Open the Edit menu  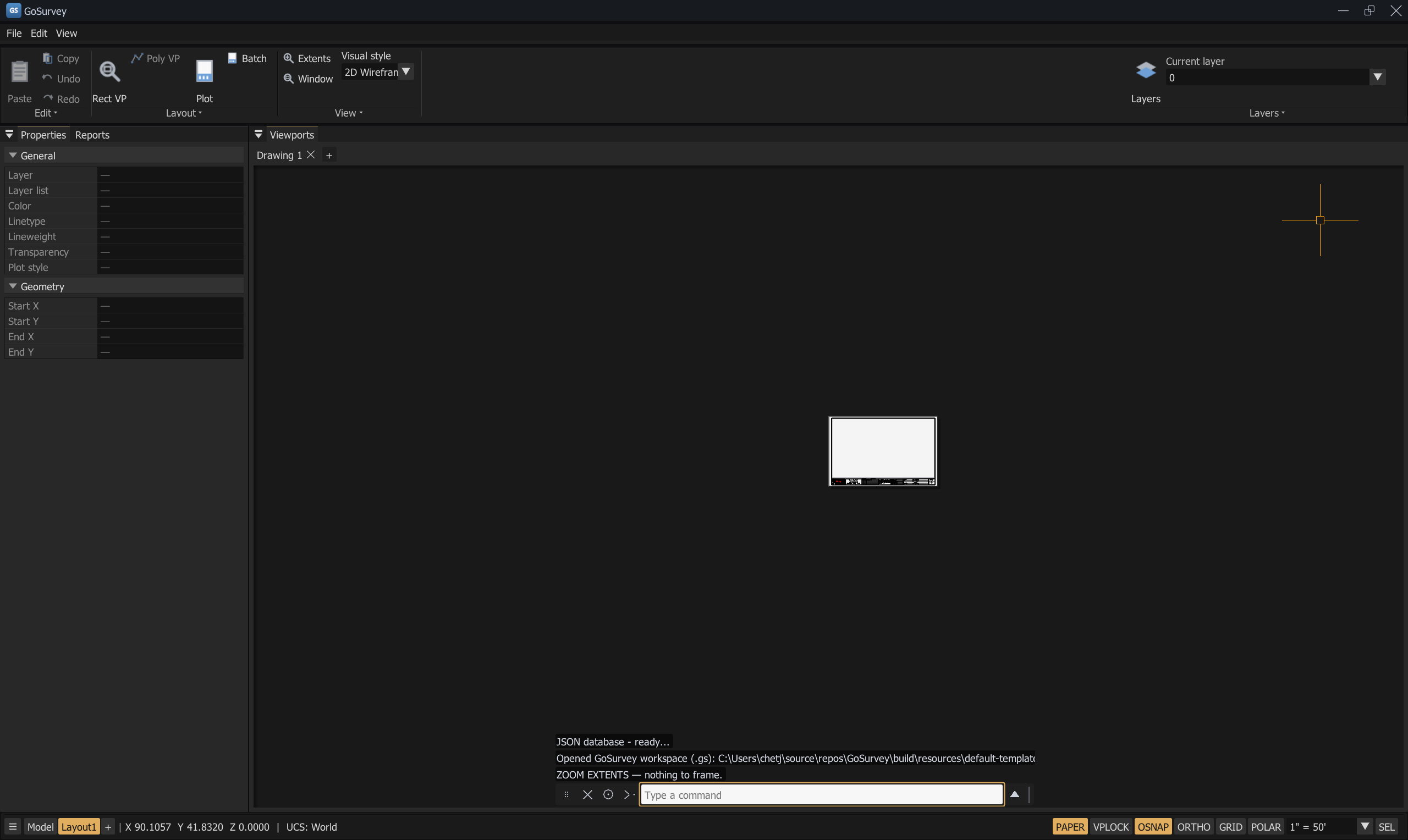[x=38, y=34]
